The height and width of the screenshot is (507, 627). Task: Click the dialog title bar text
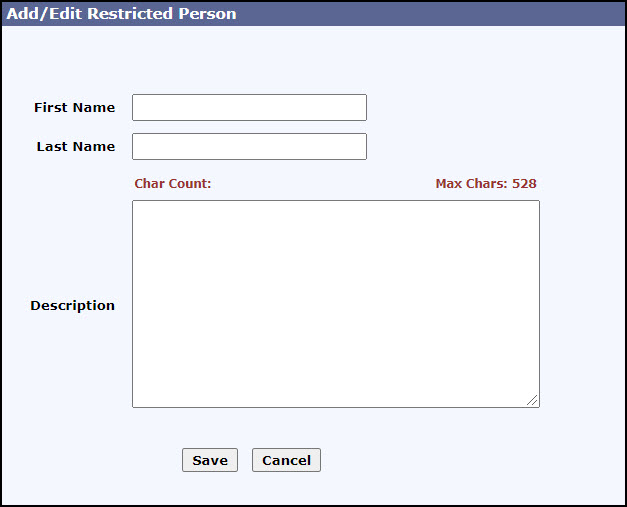coord(121,14)
